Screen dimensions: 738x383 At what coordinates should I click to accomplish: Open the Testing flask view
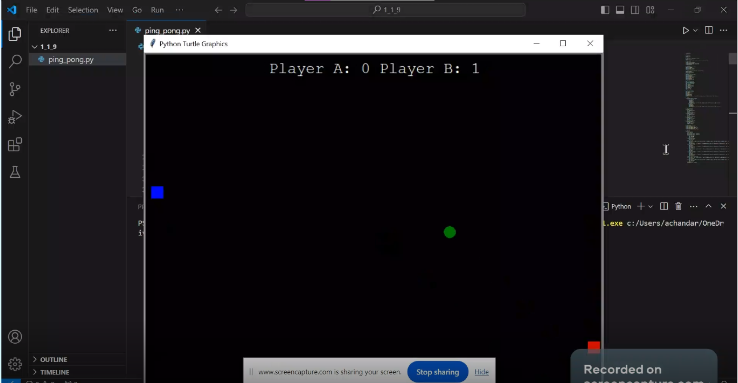[x=15, y=172]
